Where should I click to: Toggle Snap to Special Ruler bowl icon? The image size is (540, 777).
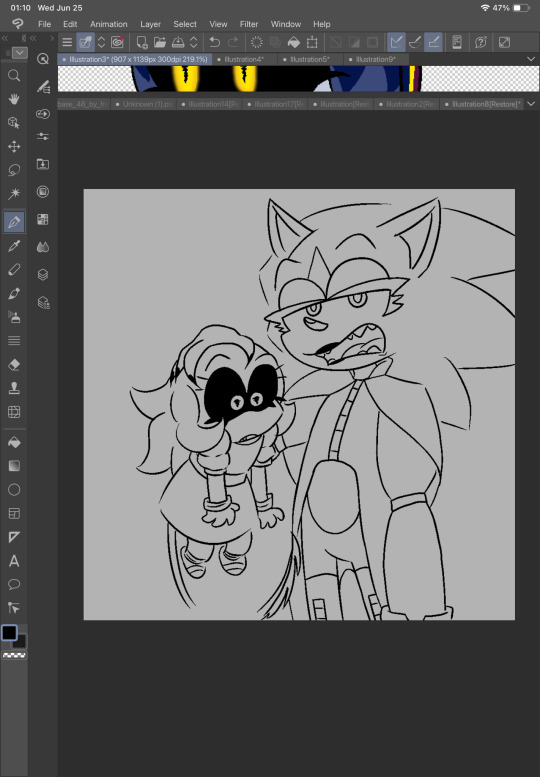click(x=415, y=43)
